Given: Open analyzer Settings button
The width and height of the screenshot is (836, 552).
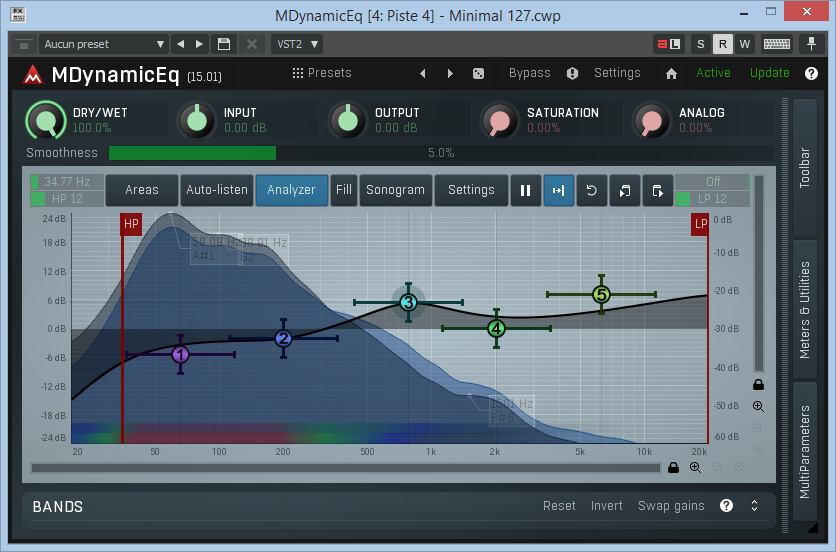Looking at the screenshot, I should click(471, 190).
